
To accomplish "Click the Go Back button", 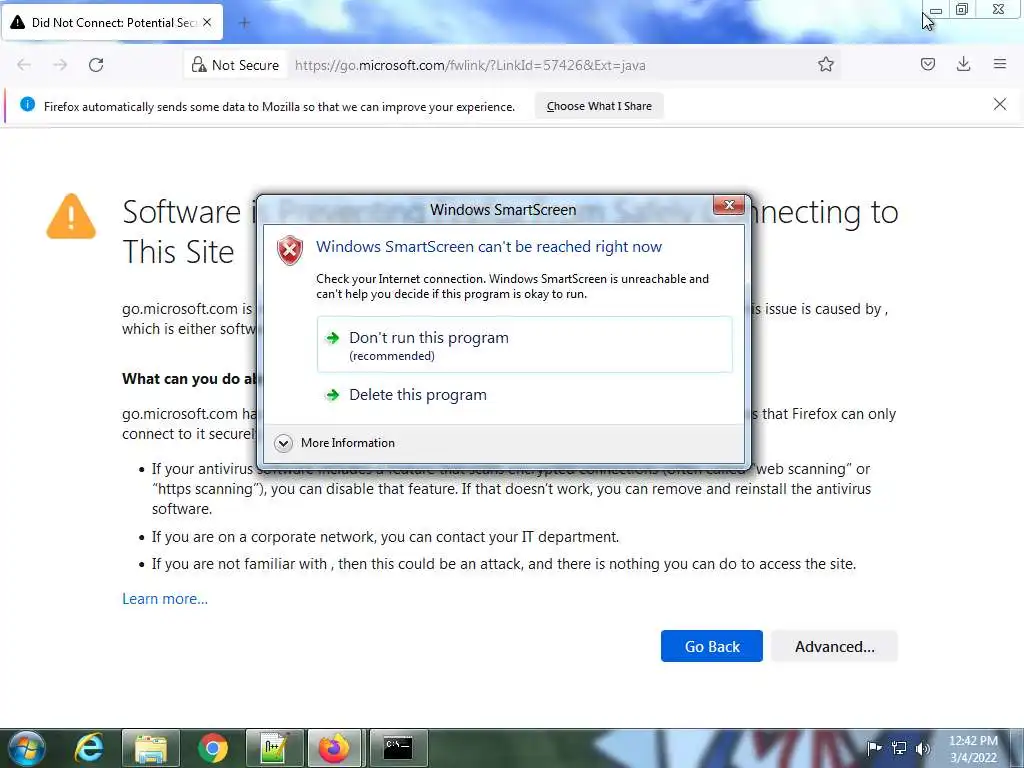I will click(712, 646).
